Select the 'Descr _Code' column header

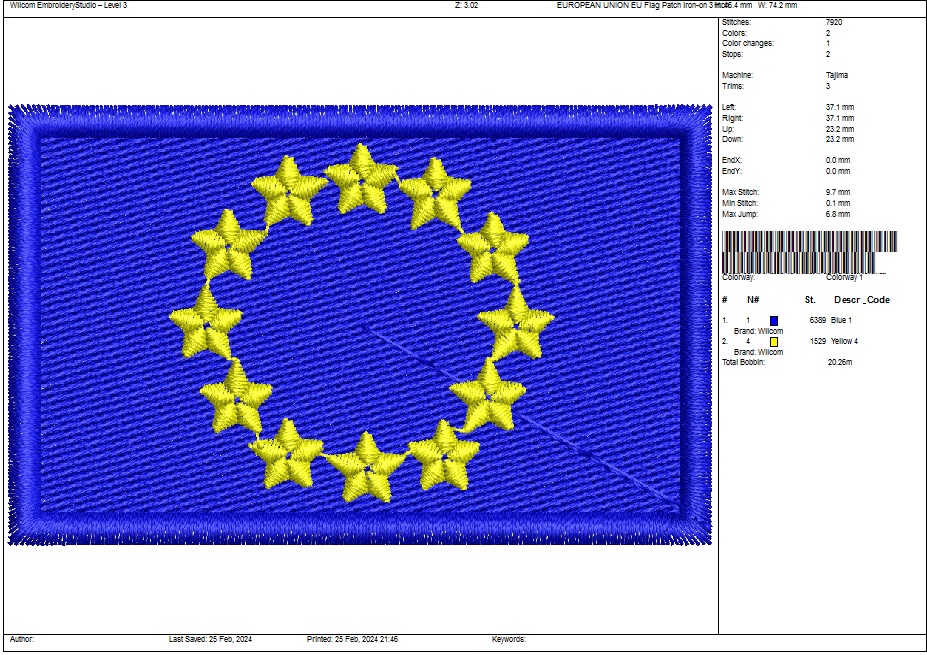click(x=861, y=300)
